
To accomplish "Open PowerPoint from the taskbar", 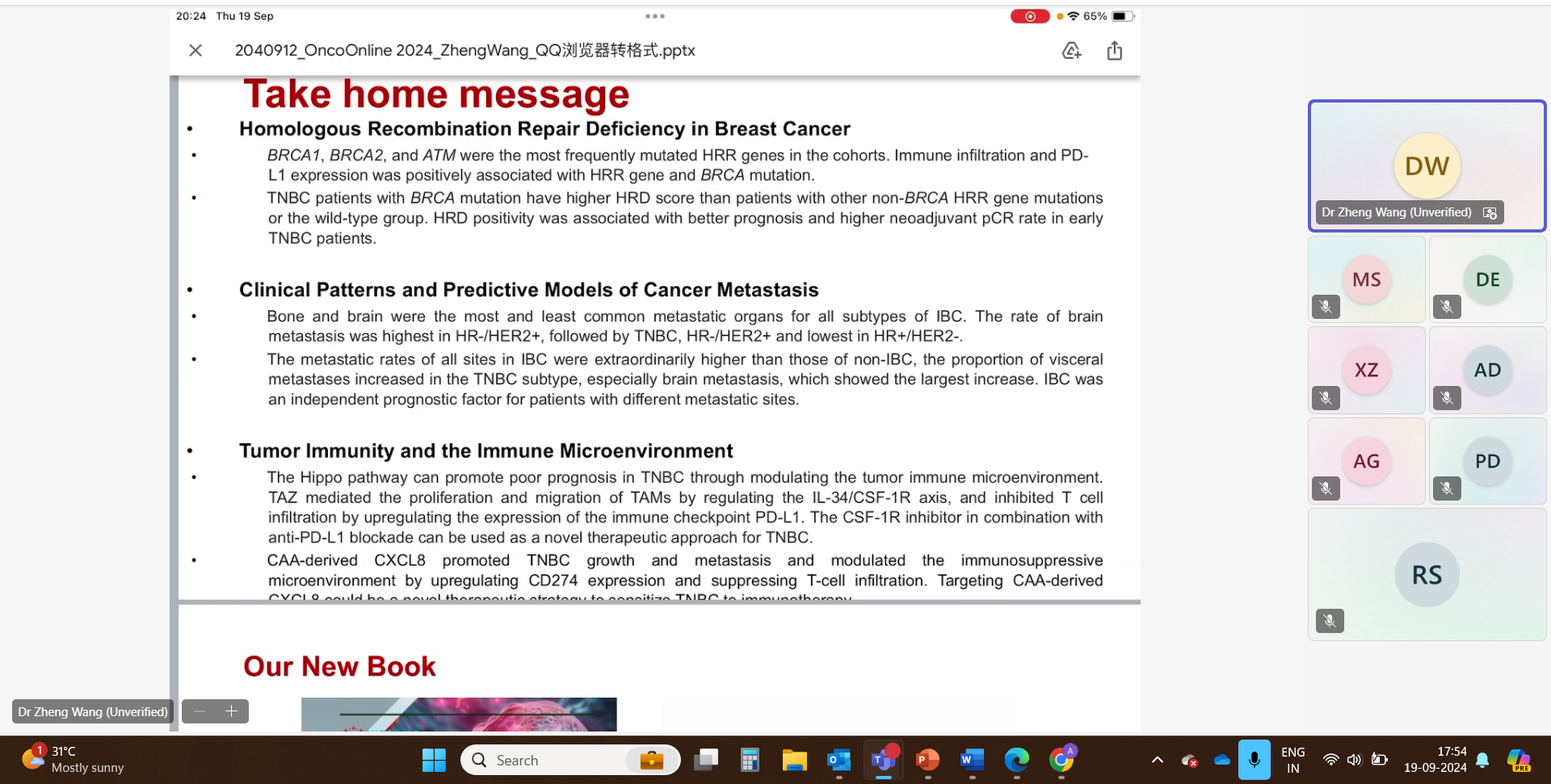I will click(927, 760).
